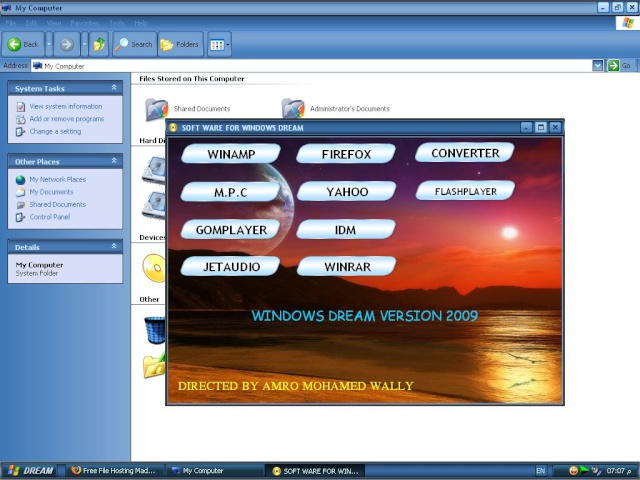Viewport: 640px width, 480px height.
Task: Open the FIREFOX software button
Action: pyautogui.click(x=346, y=154)
